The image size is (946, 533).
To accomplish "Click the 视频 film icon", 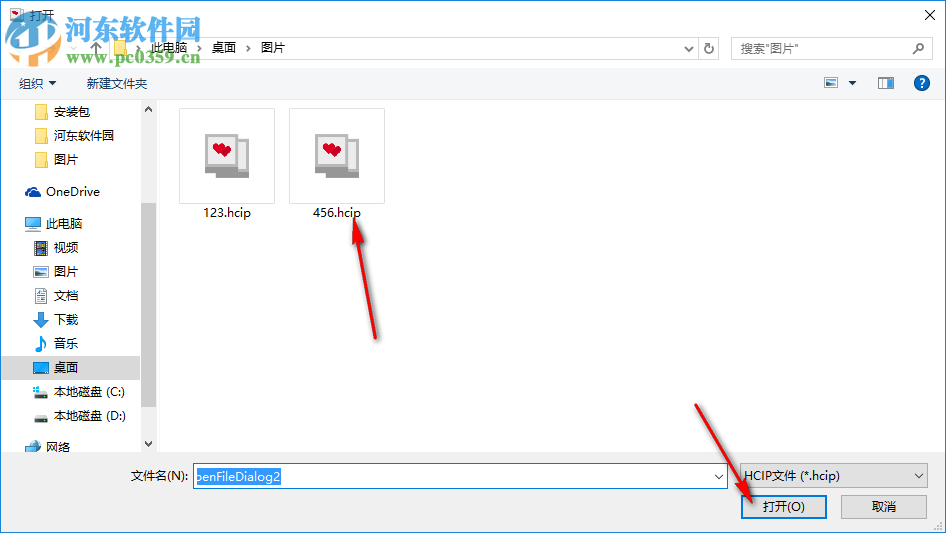I will pyautogui.click(x=40, y=247).
